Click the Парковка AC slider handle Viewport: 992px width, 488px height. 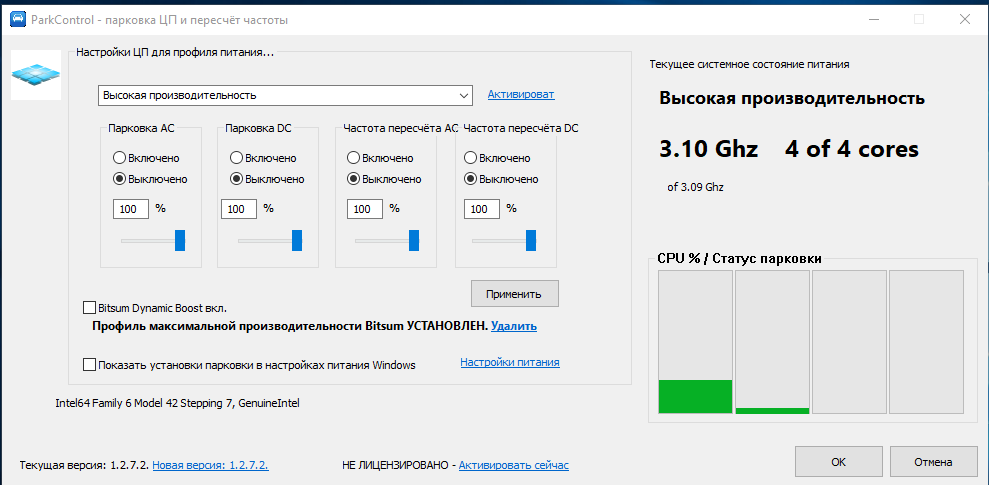pyautogui.click(x=180, y=241)
